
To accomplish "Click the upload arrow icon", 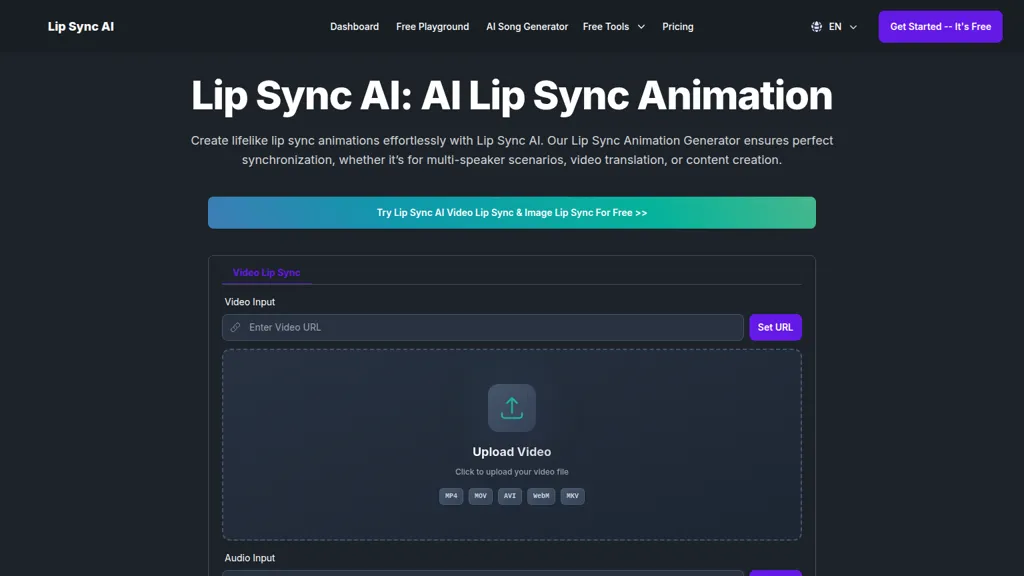I will pyautogui.click(x=511, y=408).
